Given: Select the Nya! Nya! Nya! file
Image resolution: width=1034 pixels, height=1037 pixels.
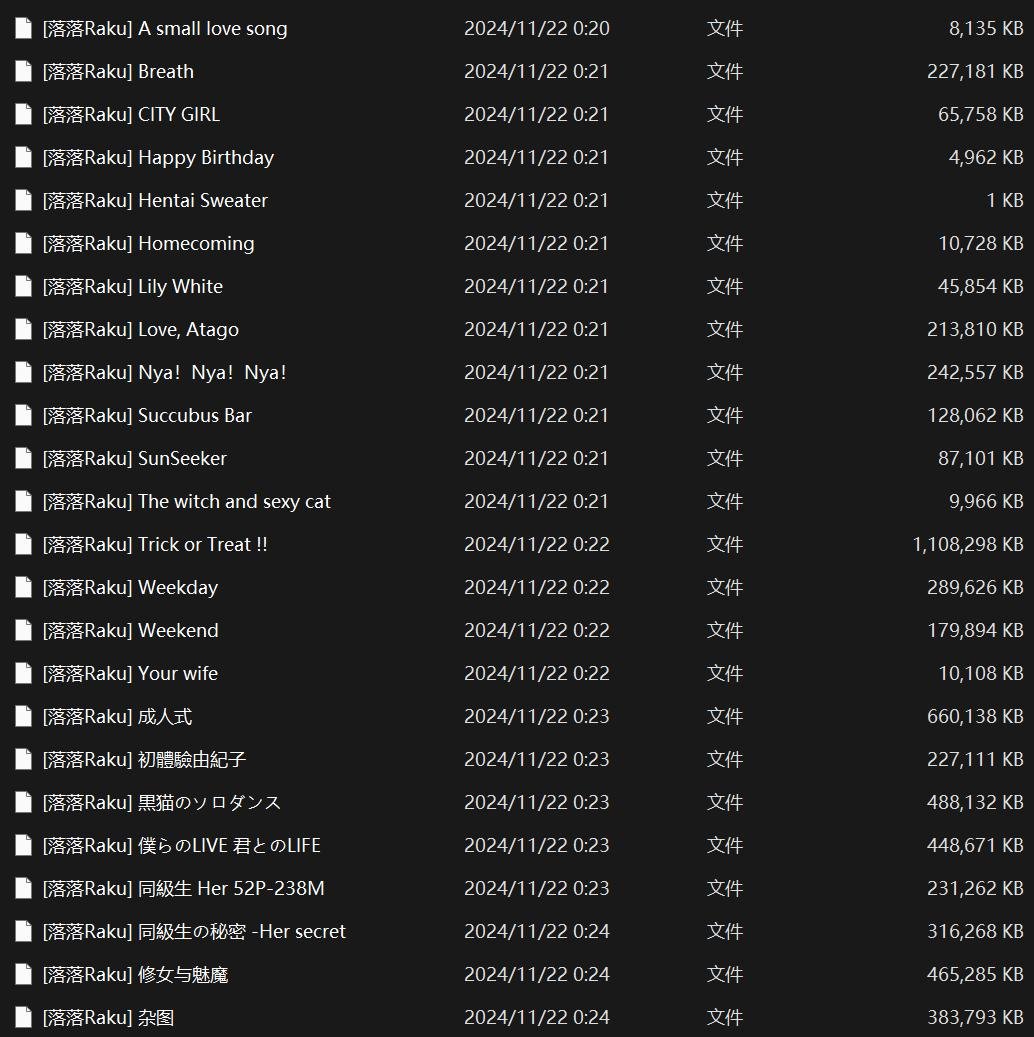Looking at the screenshot, I should pos(165,372).
